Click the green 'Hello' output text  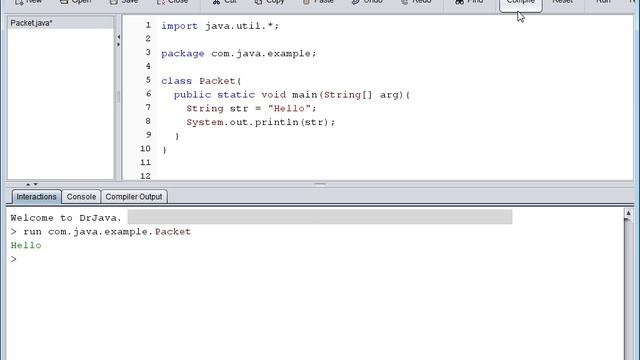(26, 245)
